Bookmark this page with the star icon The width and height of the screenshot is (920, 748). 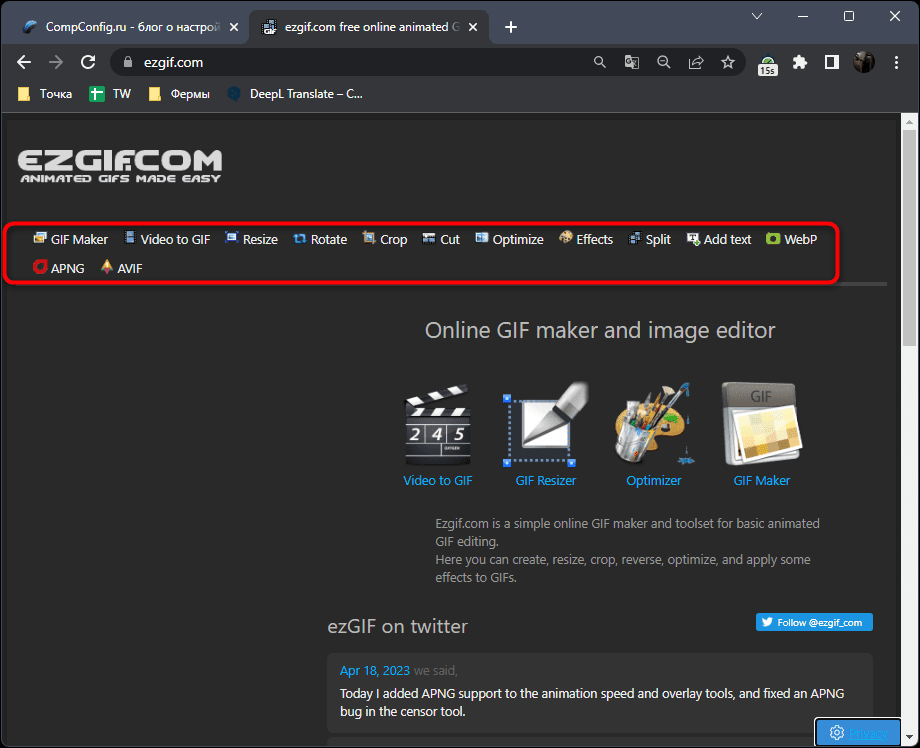[728, 62]
